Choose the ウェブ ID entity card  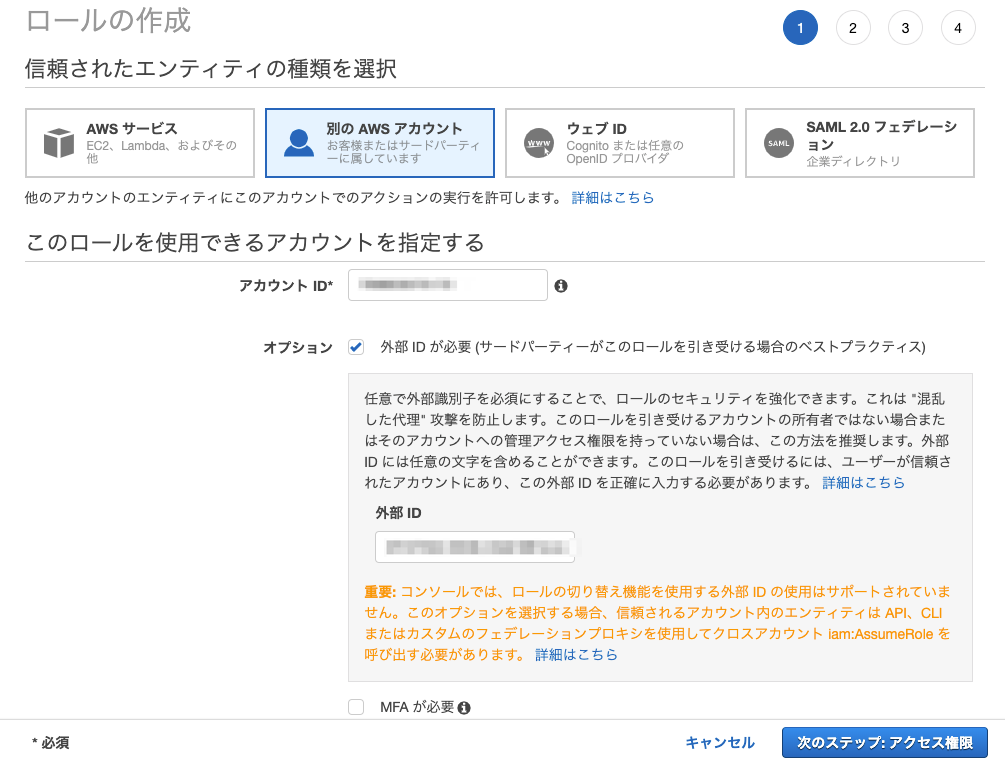(x=619, y=143)
